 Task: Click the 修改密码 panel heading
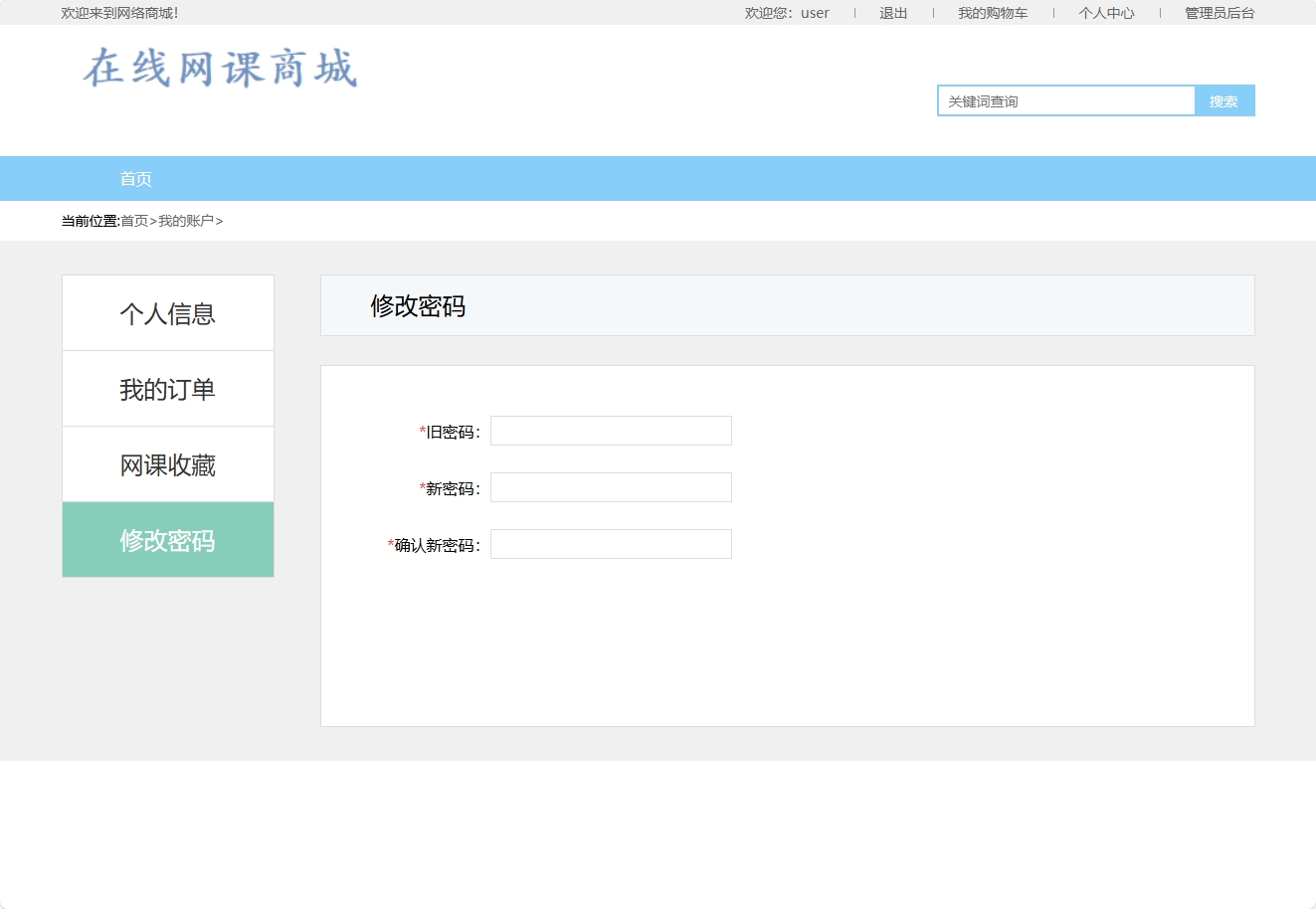pos(416,306)
